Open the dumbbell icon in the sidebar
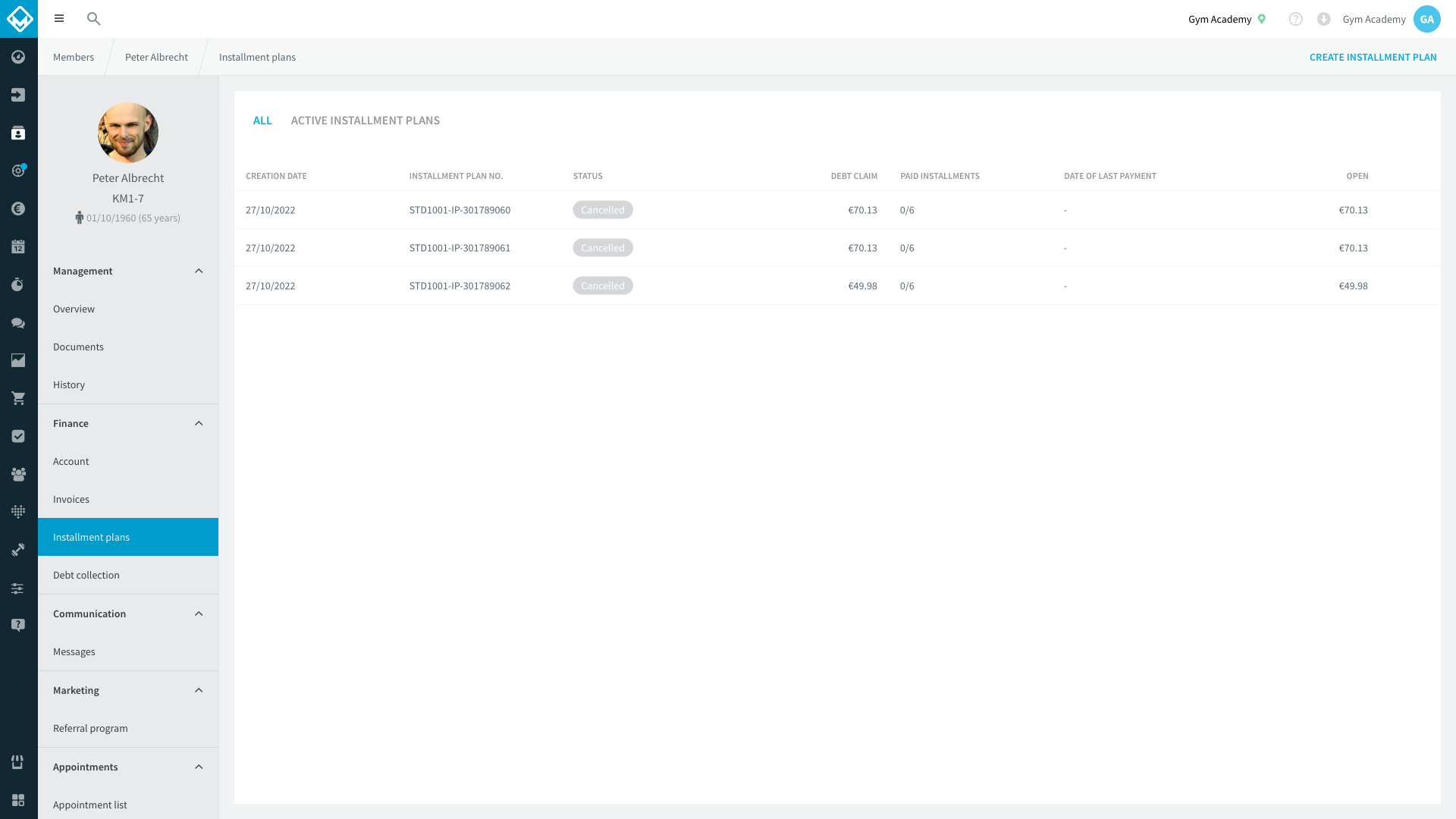This screenshot has width=1456, height=819. click(x=18, y=550)
